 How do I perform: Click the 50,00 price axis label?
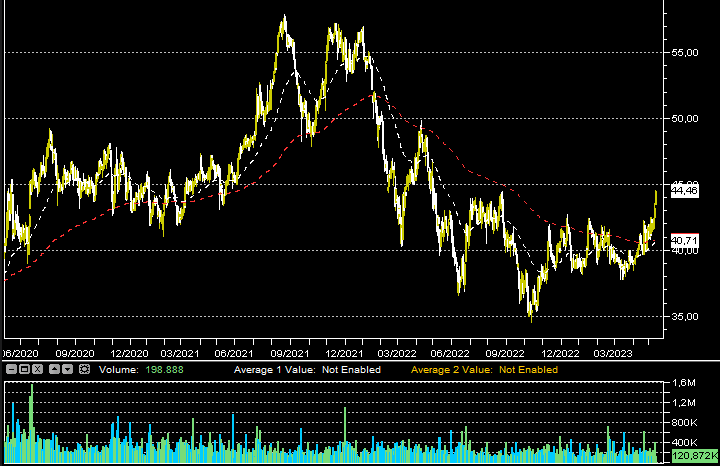tap(684, 118)
